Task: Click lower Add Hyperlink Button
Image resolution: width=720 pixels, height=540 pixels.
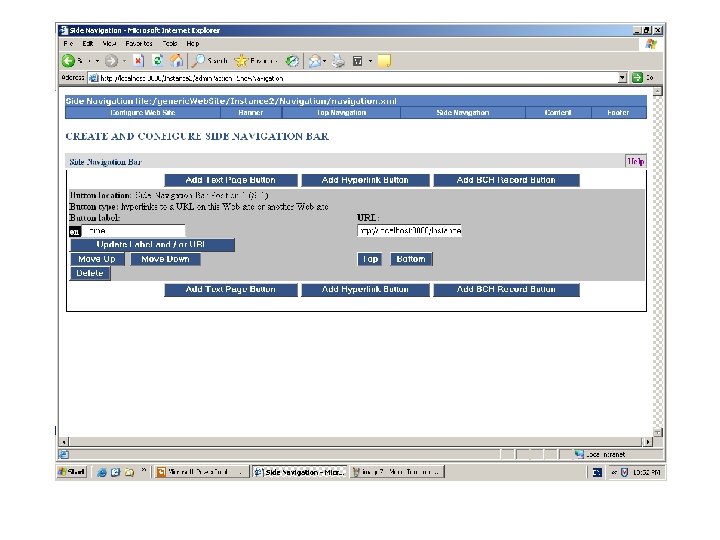Action: pyautogui.click(x=365, y=289)
